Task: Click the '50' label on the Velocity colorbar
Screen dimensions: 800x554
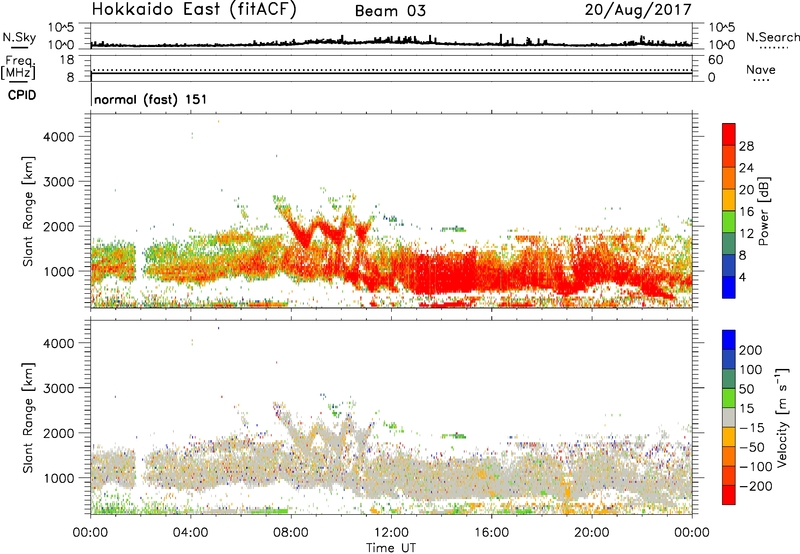Action: point(747,389)
